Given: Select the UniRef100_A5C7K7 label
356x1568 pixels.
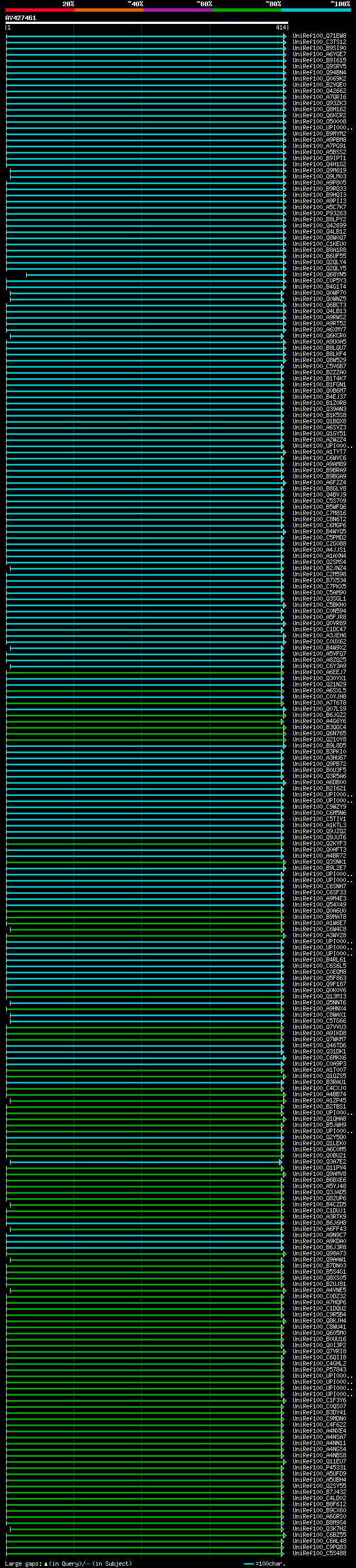Looking at the screenshot, I should pyautogui.click(x=319, y=207).
